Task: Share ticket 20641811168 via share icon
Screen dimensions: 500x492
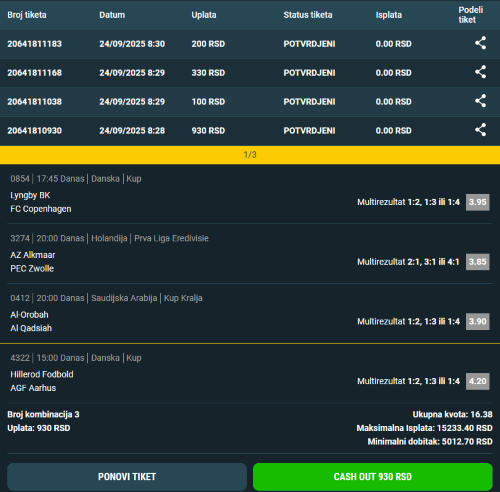Action: (x=480, y=72)
